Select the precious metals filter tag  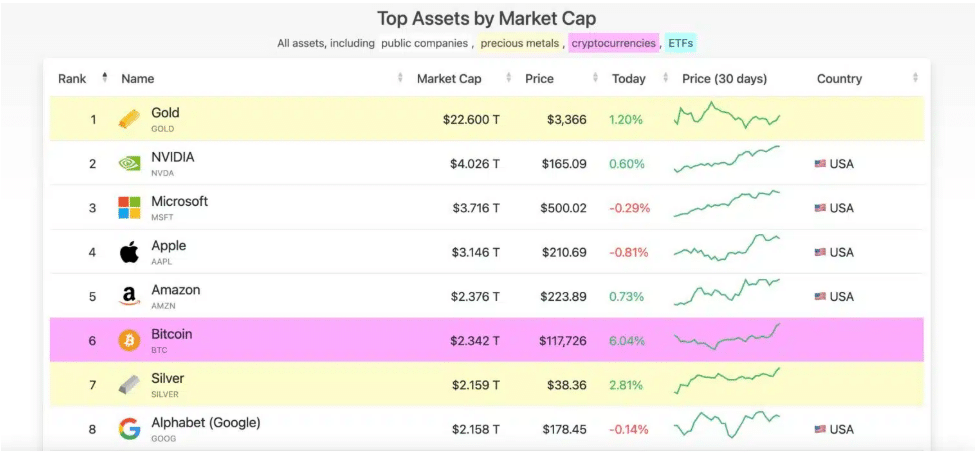pyautogui.click(x=520, y=43)
